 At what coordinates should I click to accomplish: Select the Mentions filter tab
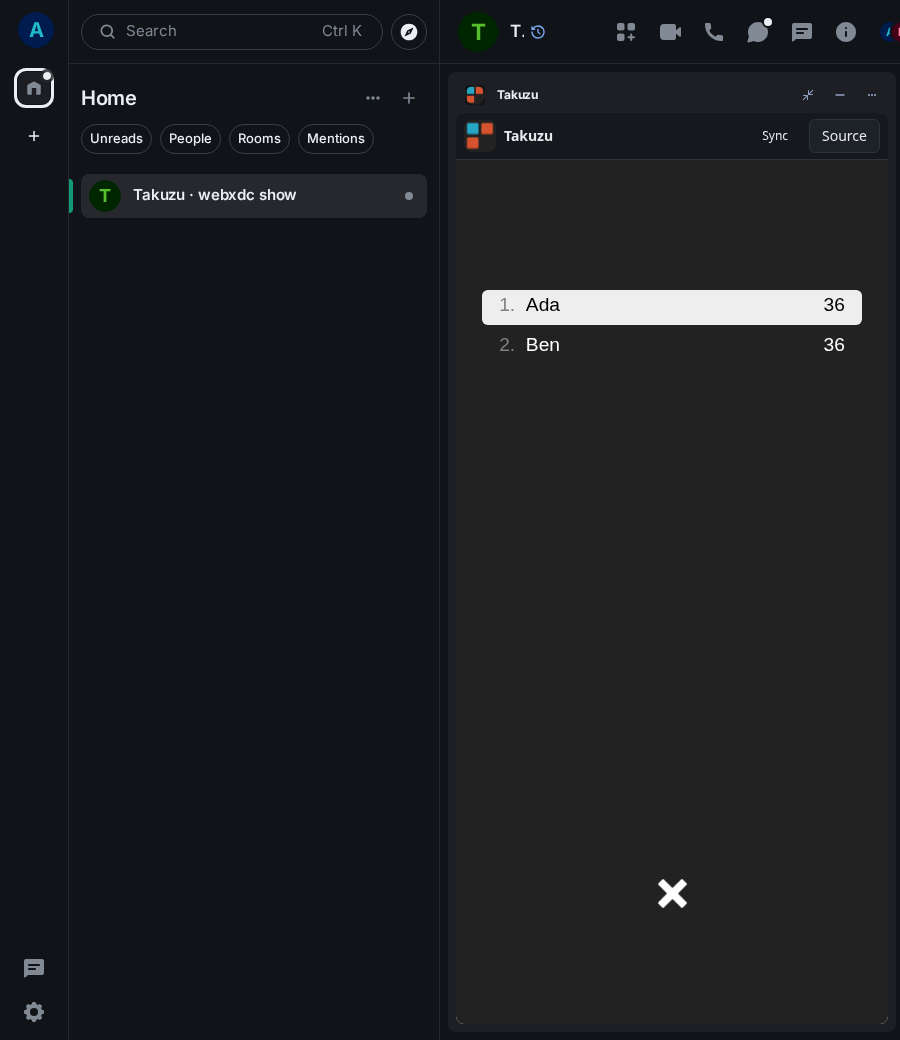(336, 139)
